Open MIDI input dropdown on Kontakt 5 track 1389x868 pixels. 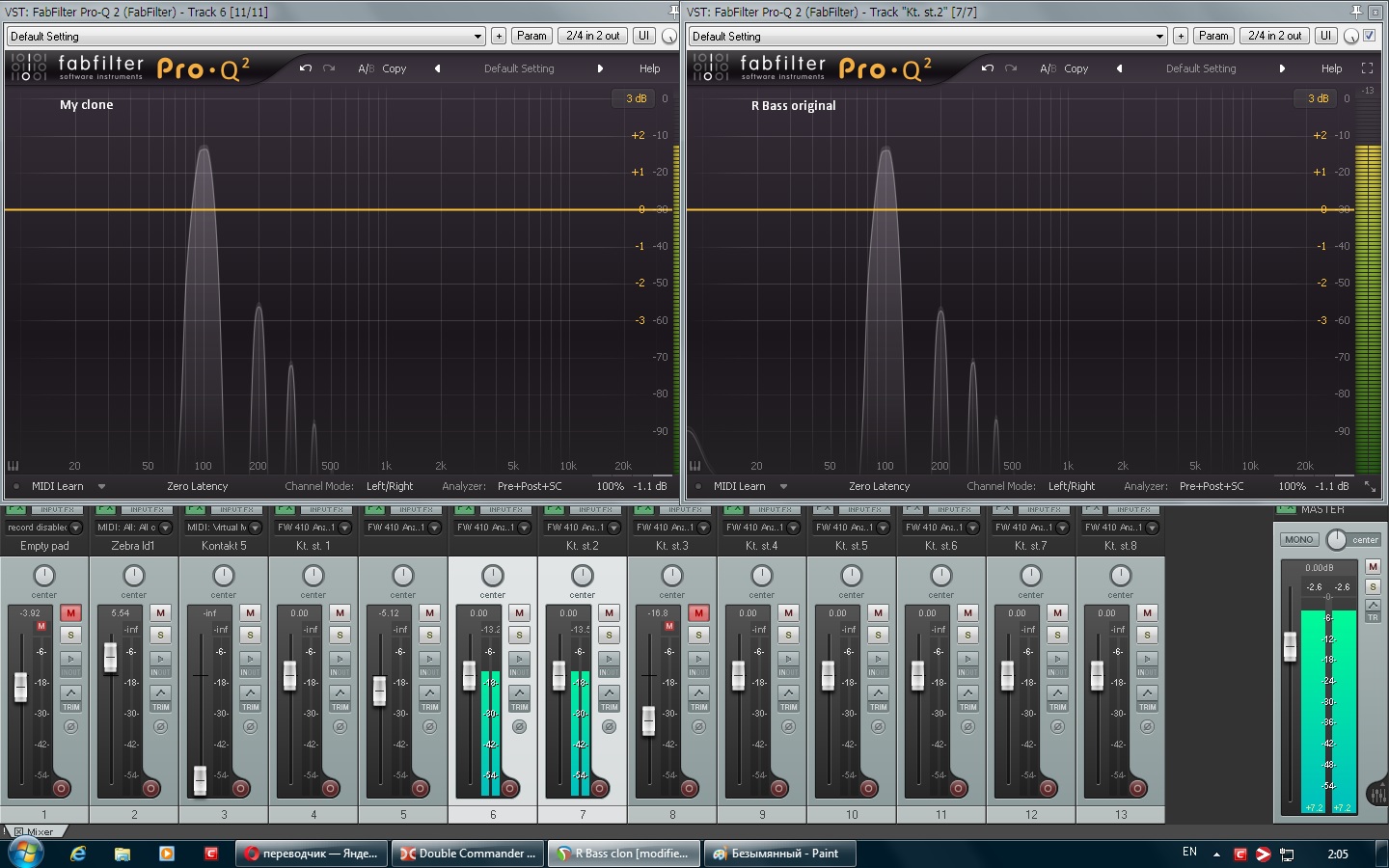click(x=255, y=528)
